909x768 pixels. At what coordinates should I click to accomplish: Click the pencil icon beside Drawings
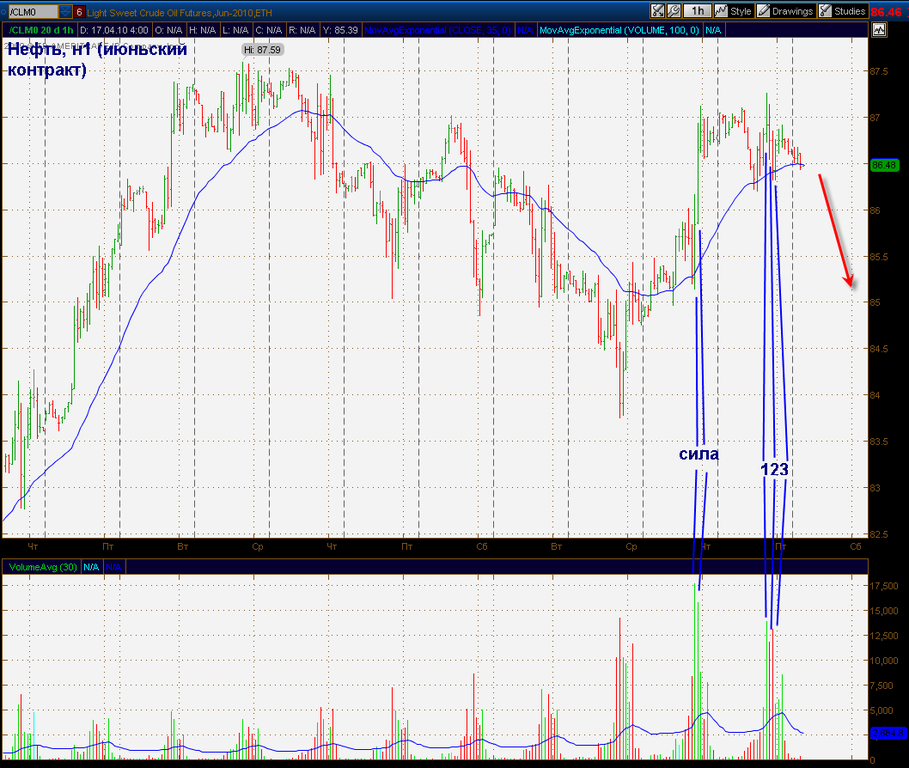tap(764, 11)
